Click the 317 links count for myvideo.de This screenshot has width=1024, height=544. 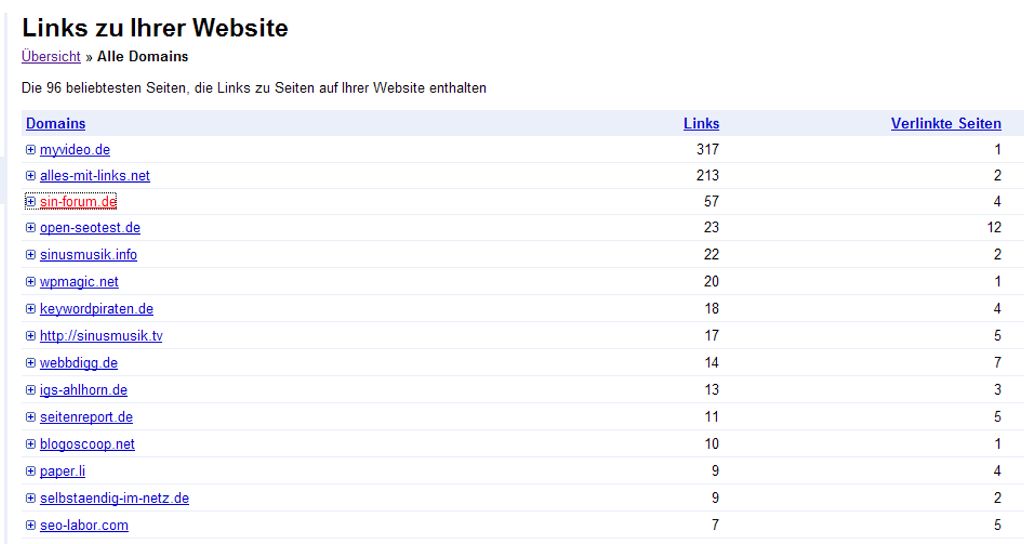point(708,150)
